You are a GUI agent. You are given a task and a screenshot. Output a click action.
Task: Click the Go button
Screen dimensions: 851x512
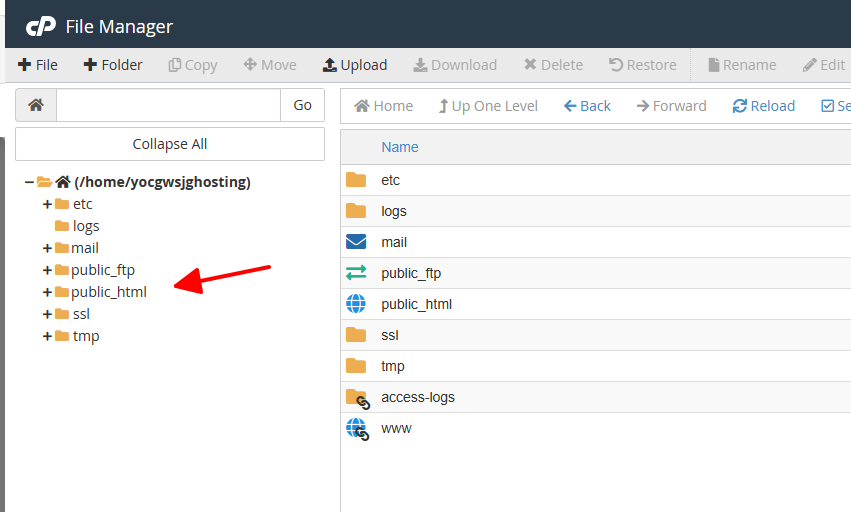(x=302, y=105)
